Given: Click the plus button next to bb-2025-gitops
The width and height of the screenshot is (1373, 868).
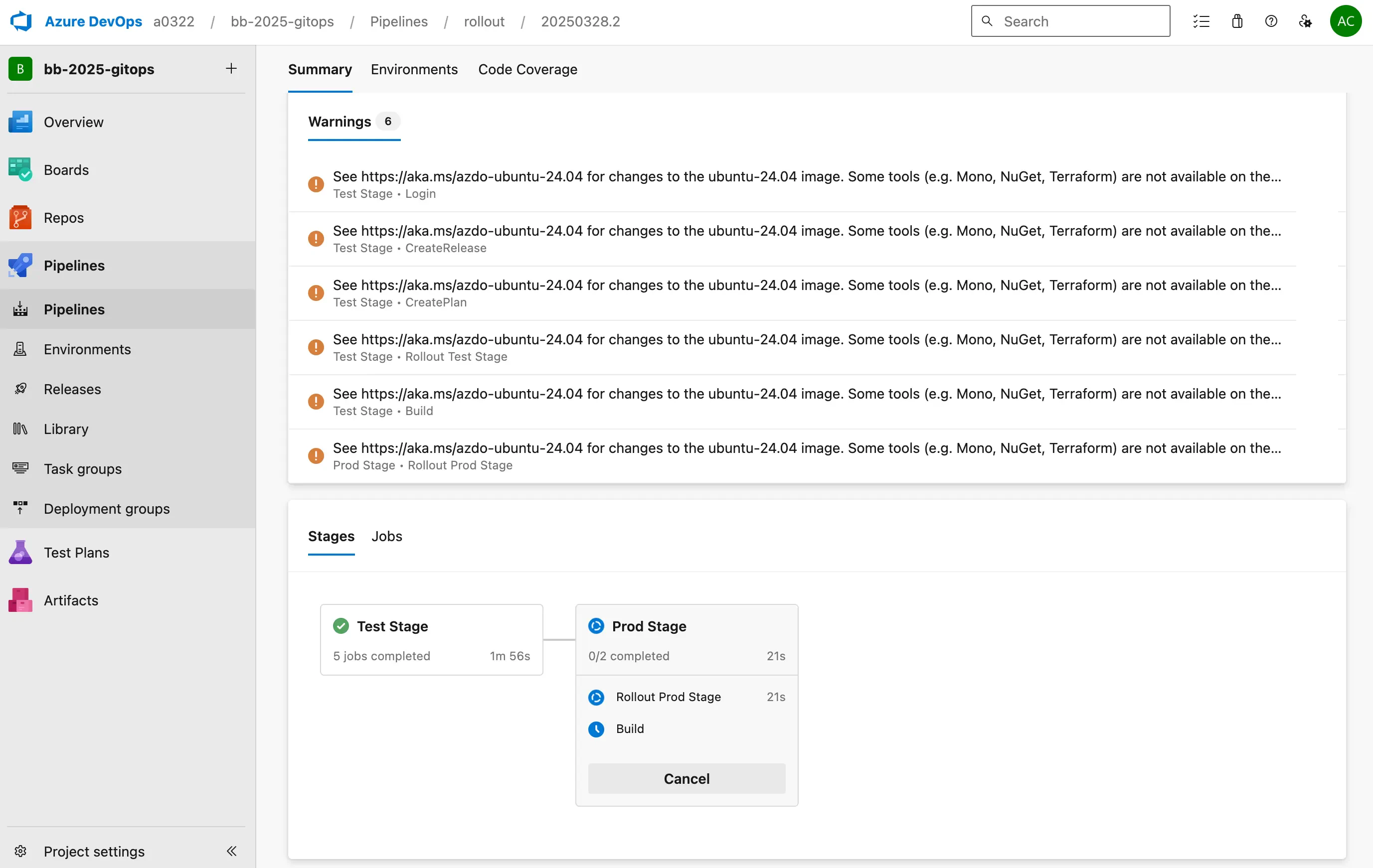Looking at the screenshot, I should click(x=231, y=69).
